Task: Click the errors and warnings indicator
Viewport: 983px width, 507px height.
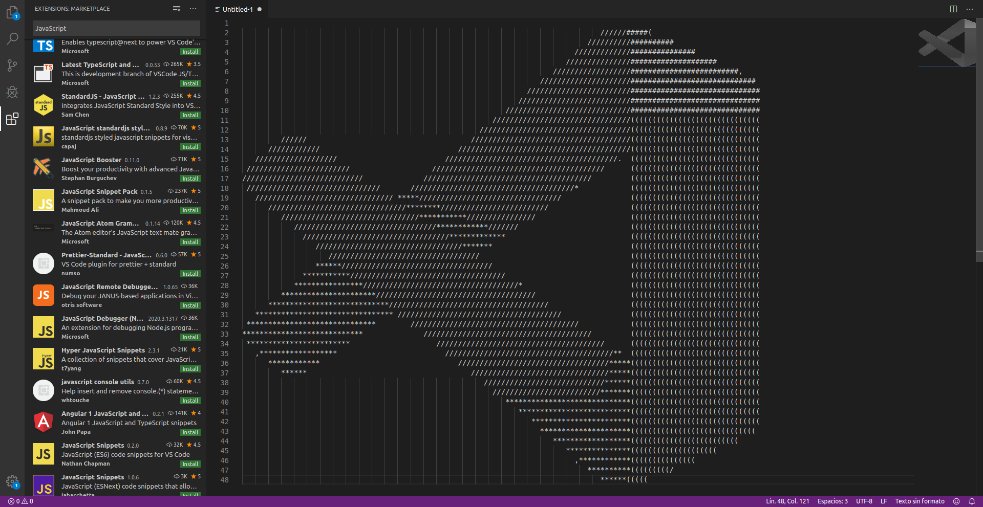Action: [x=20, y=501]
